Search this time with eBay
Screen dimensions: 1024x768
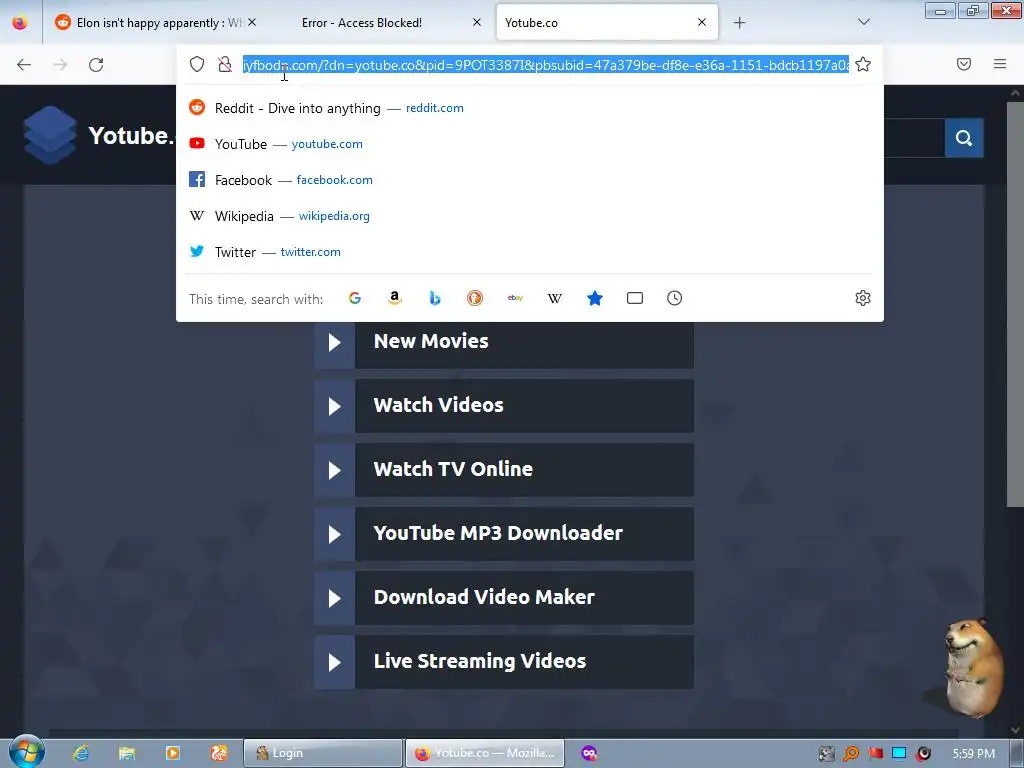515,298
